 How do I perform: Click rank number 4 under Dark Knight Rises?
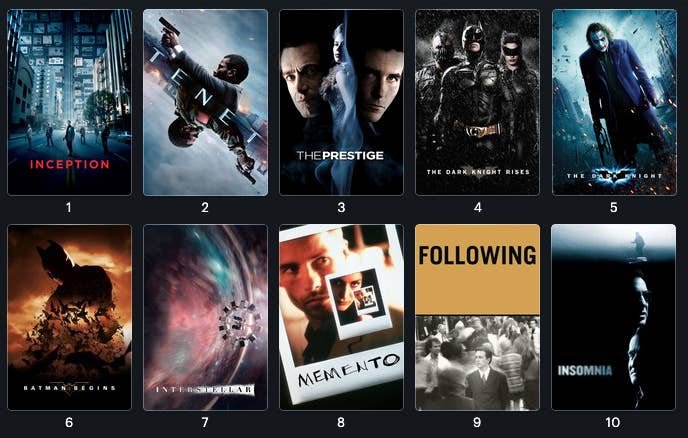[x=478, y=208]
